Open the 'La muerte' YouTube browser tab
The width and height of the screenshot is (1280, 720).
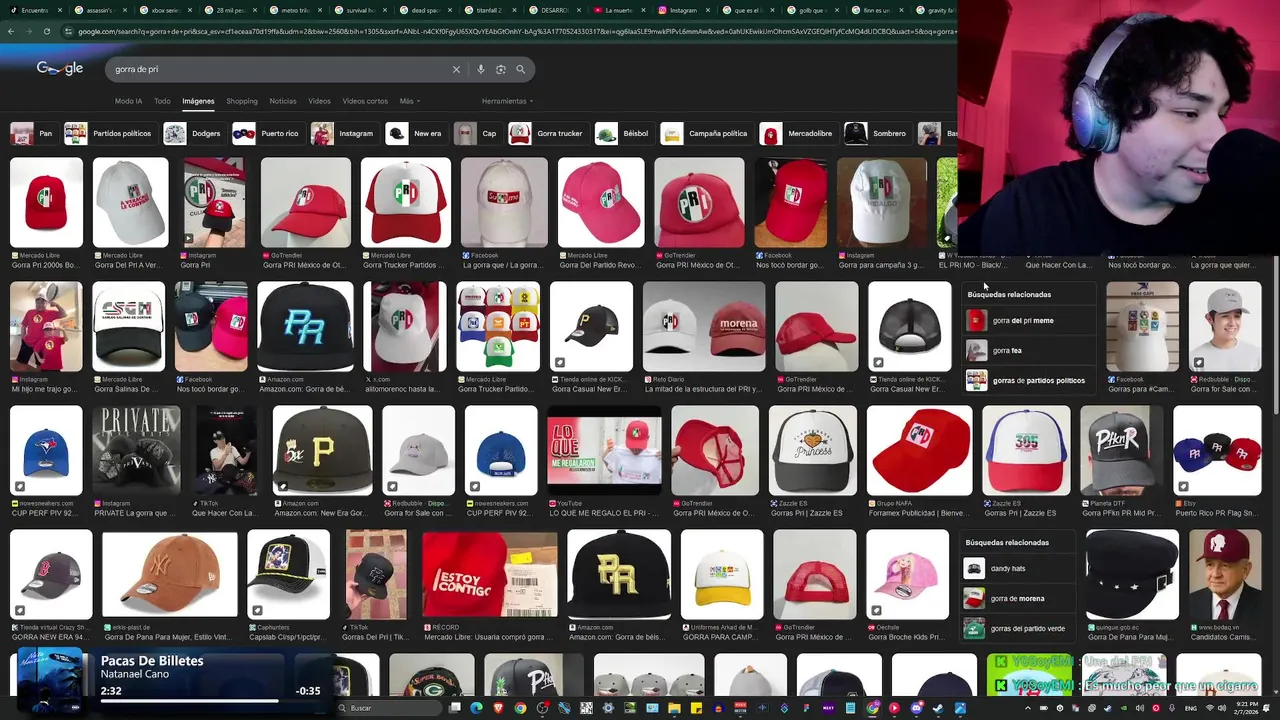tap(618, 10)
